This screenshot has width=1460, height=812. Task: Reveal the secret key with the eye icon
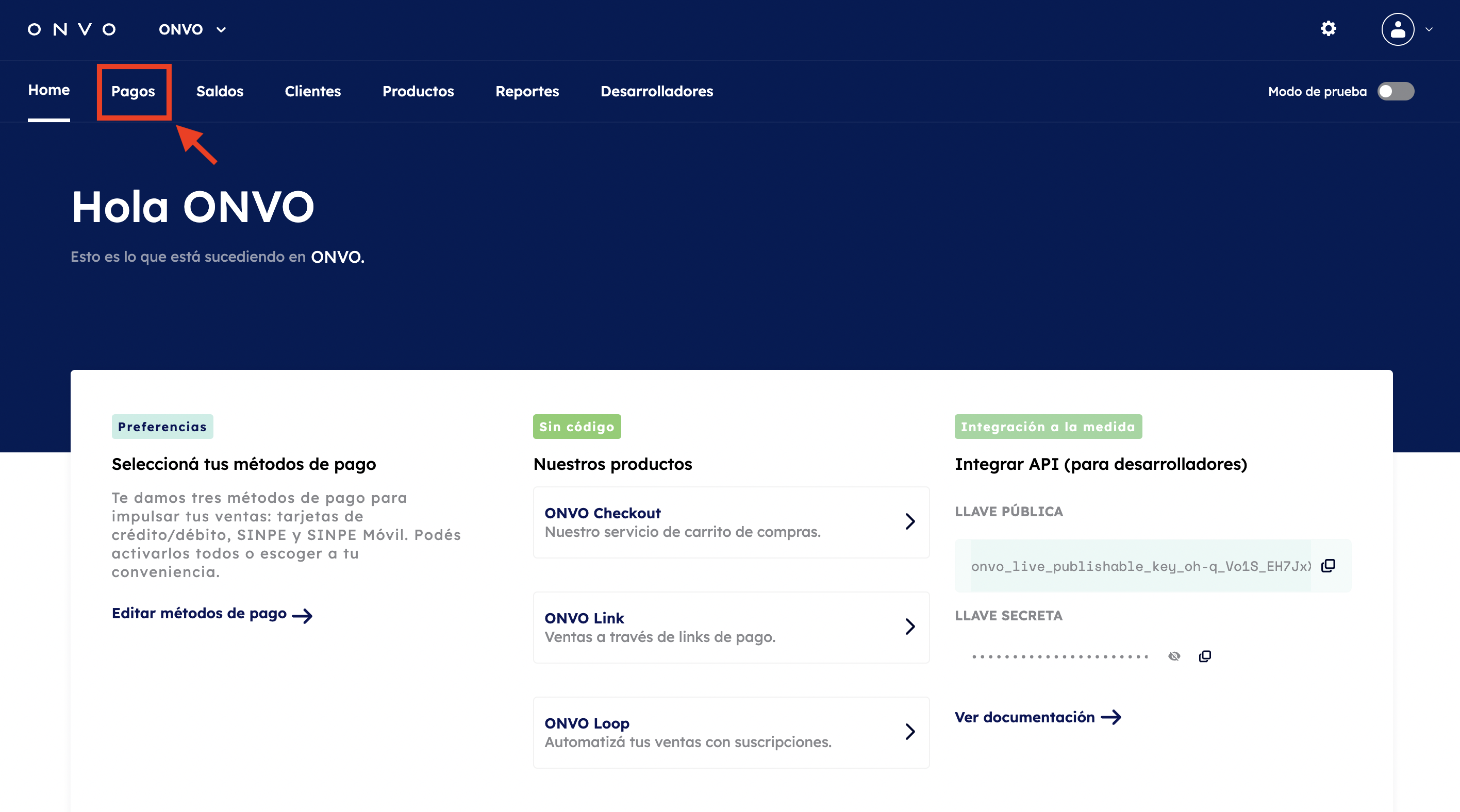(x=1174, y=656)
